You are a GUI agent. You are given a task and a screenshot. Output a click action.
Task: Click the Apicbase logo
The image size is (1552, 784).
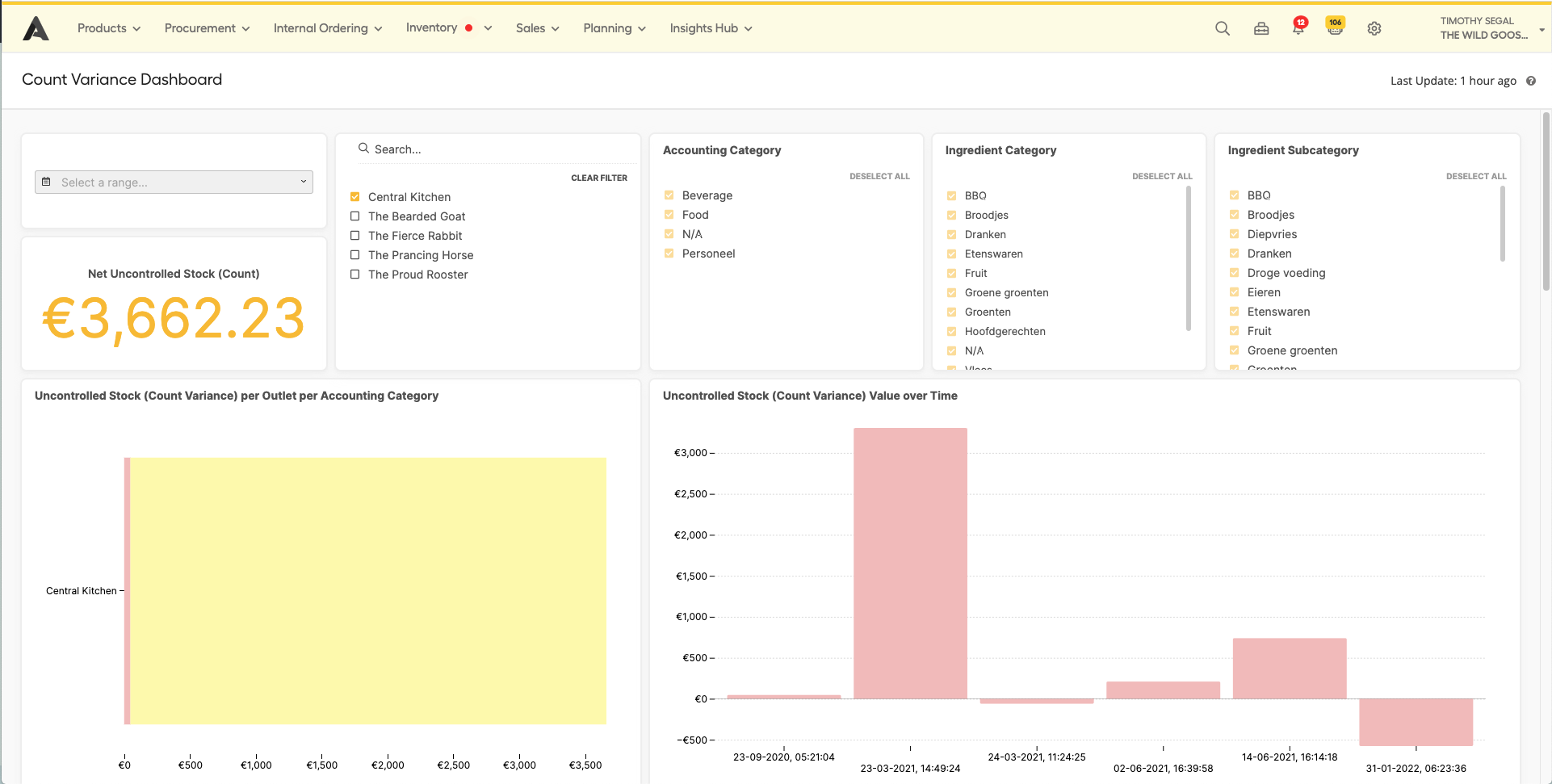coord(35,27)
